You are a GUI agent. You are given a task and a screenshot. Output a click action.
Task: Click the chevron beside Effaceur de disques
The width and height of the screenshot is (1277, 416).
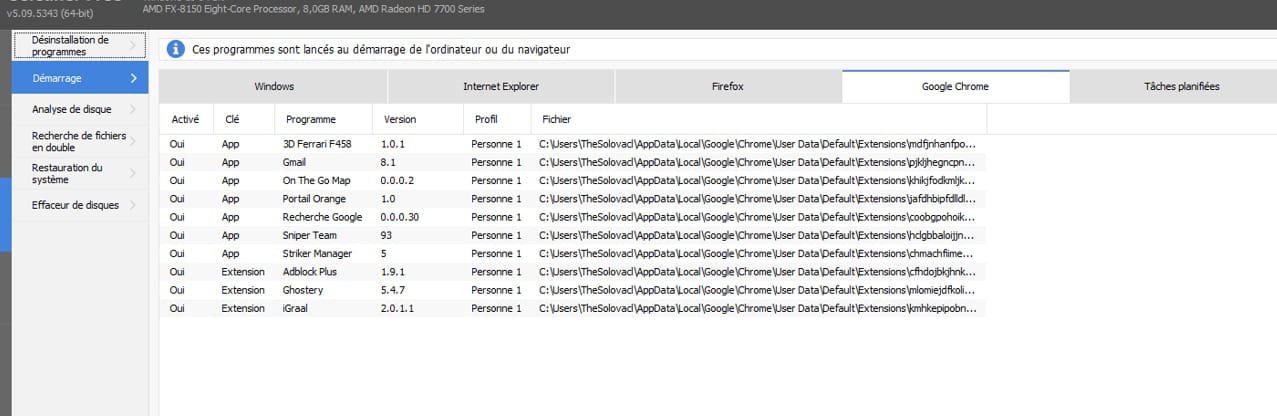point(133,205)
